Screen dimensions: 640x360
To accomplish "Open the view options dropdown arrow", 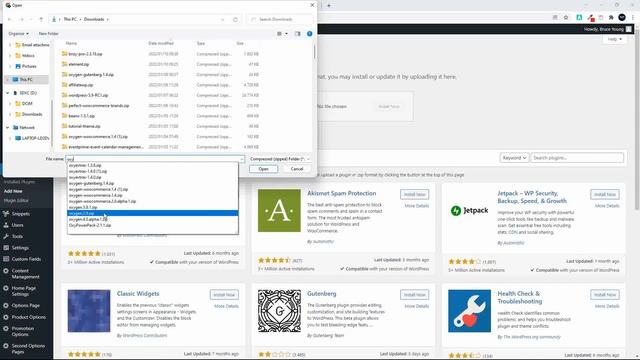I will 286,33.
